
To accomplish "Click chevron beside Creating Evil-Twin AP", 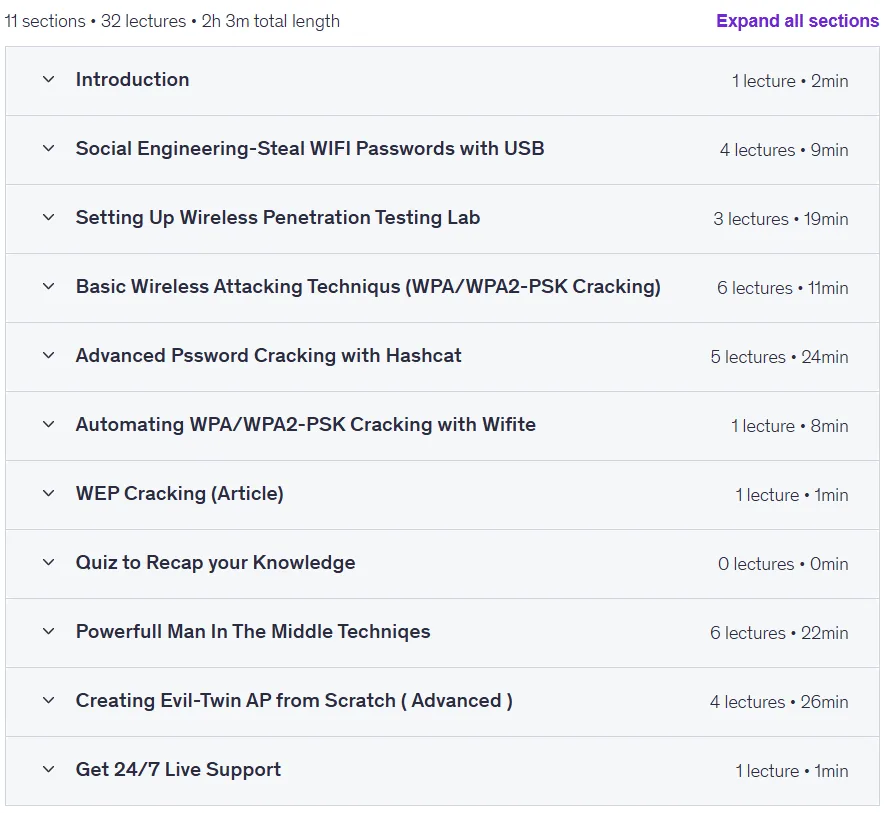I will coord(48,700).
